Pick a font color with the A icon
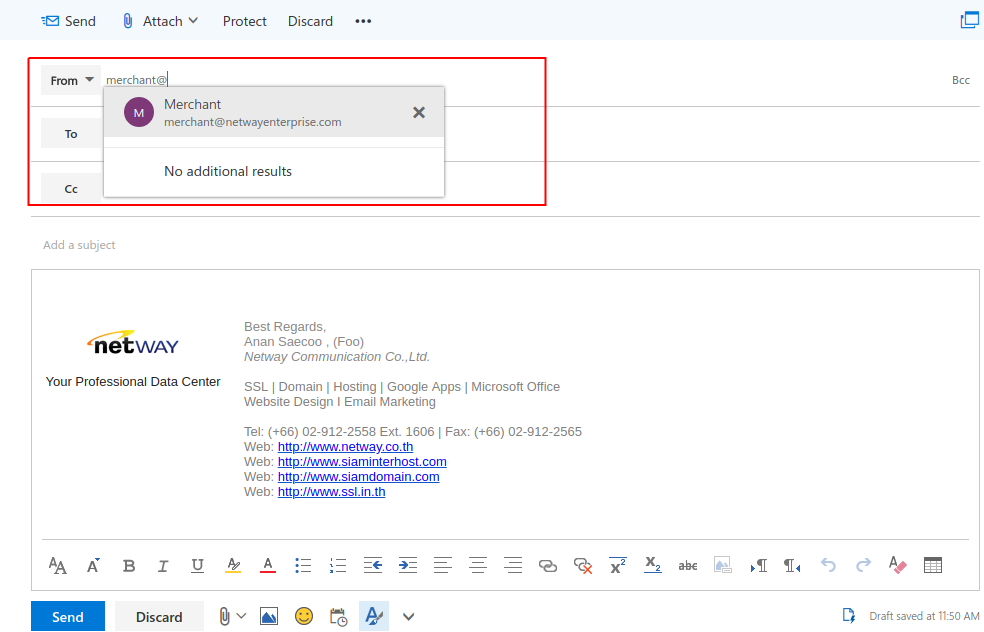This screenshot has height=632, width=984. [268, 565]
